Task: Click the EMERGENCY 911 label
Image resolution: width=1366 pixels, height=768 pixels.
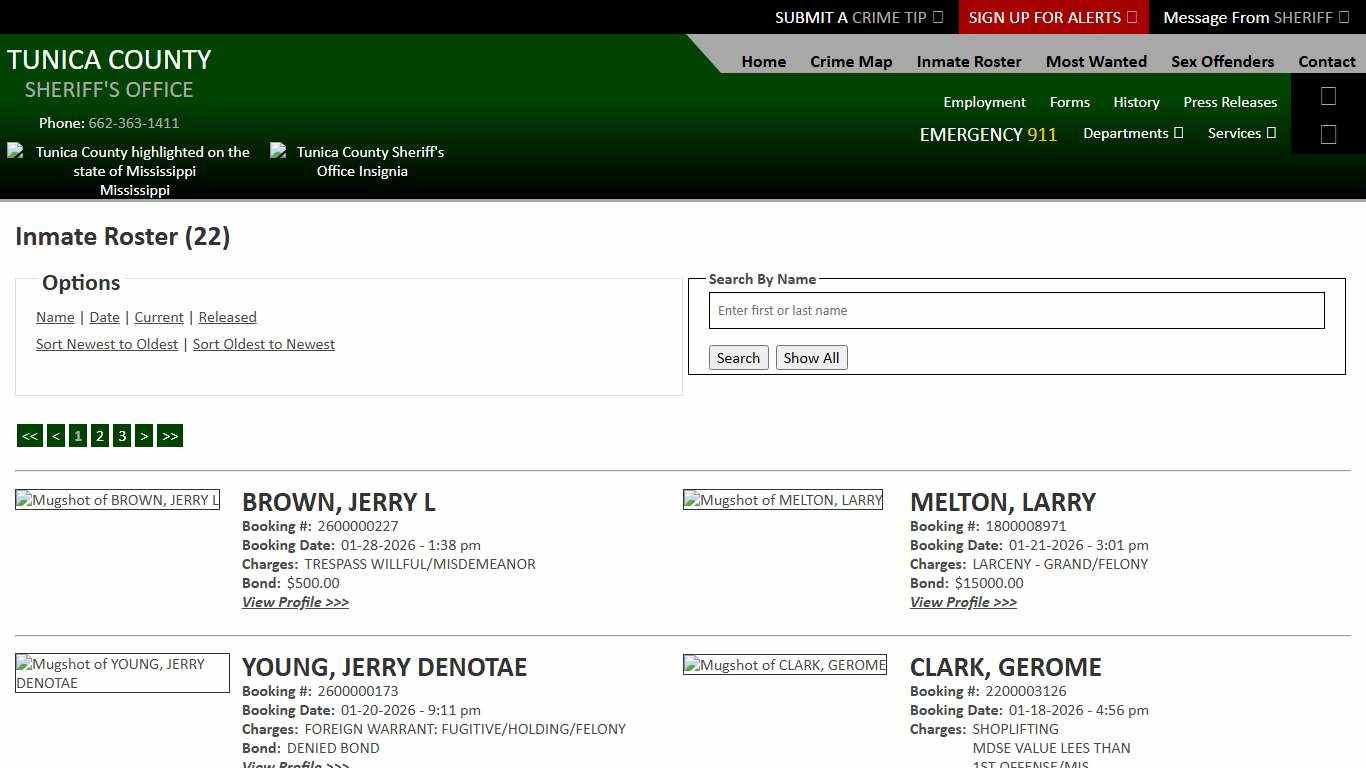Action: pos(988,134)
